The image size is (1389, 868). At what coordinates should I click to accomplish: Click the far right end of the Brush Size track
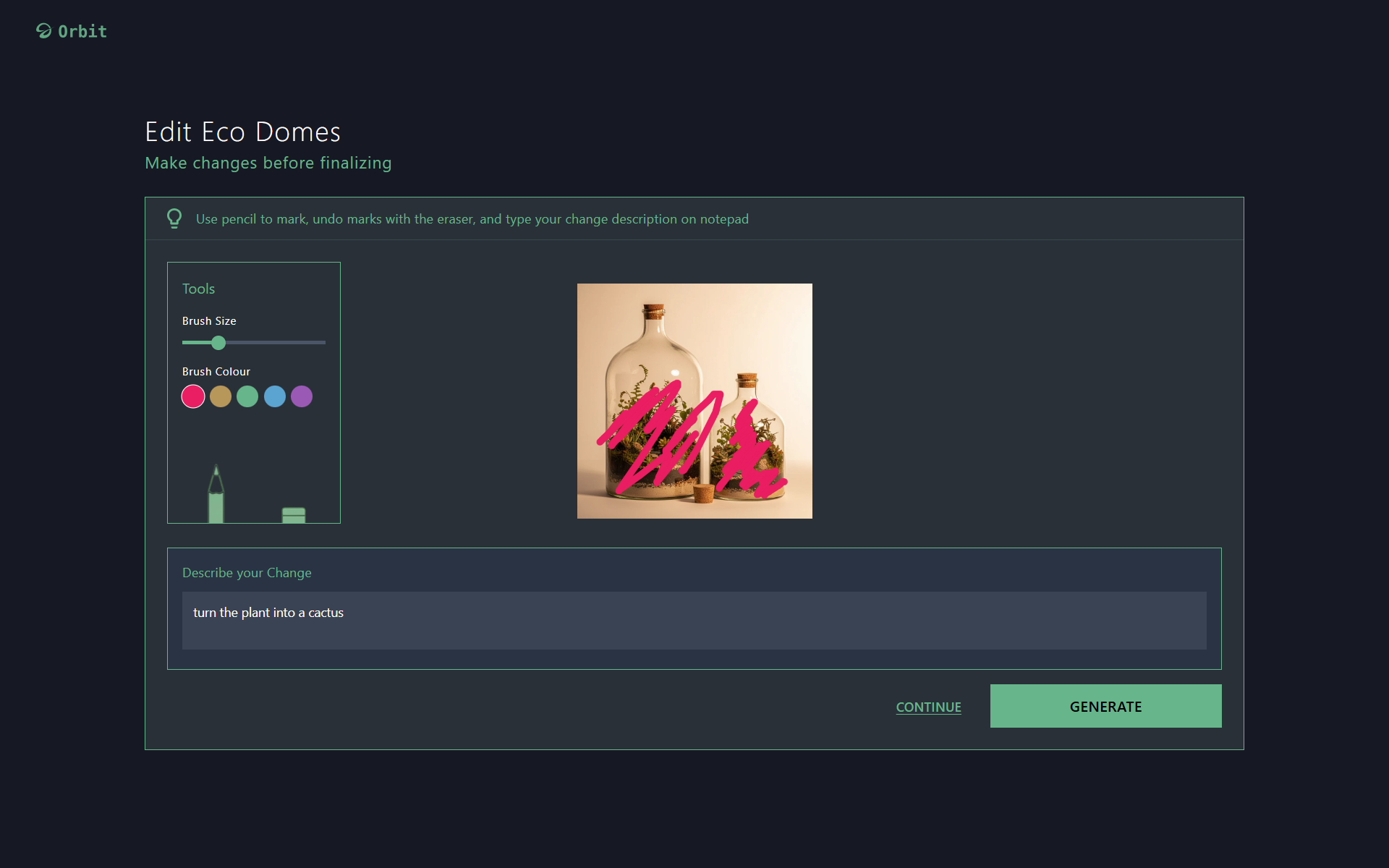324,343
